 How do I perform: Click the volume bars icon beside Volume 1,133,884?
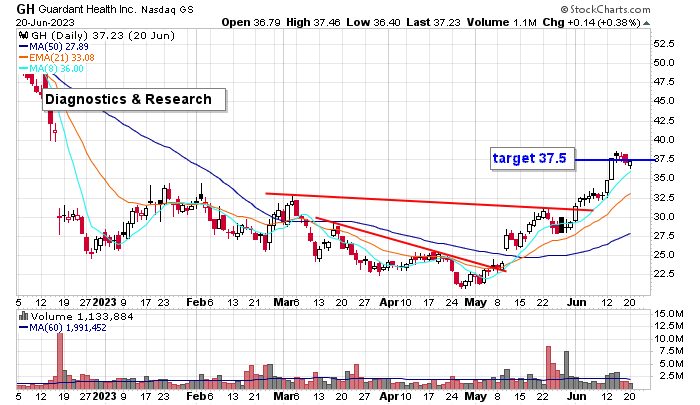click(23, 317)
